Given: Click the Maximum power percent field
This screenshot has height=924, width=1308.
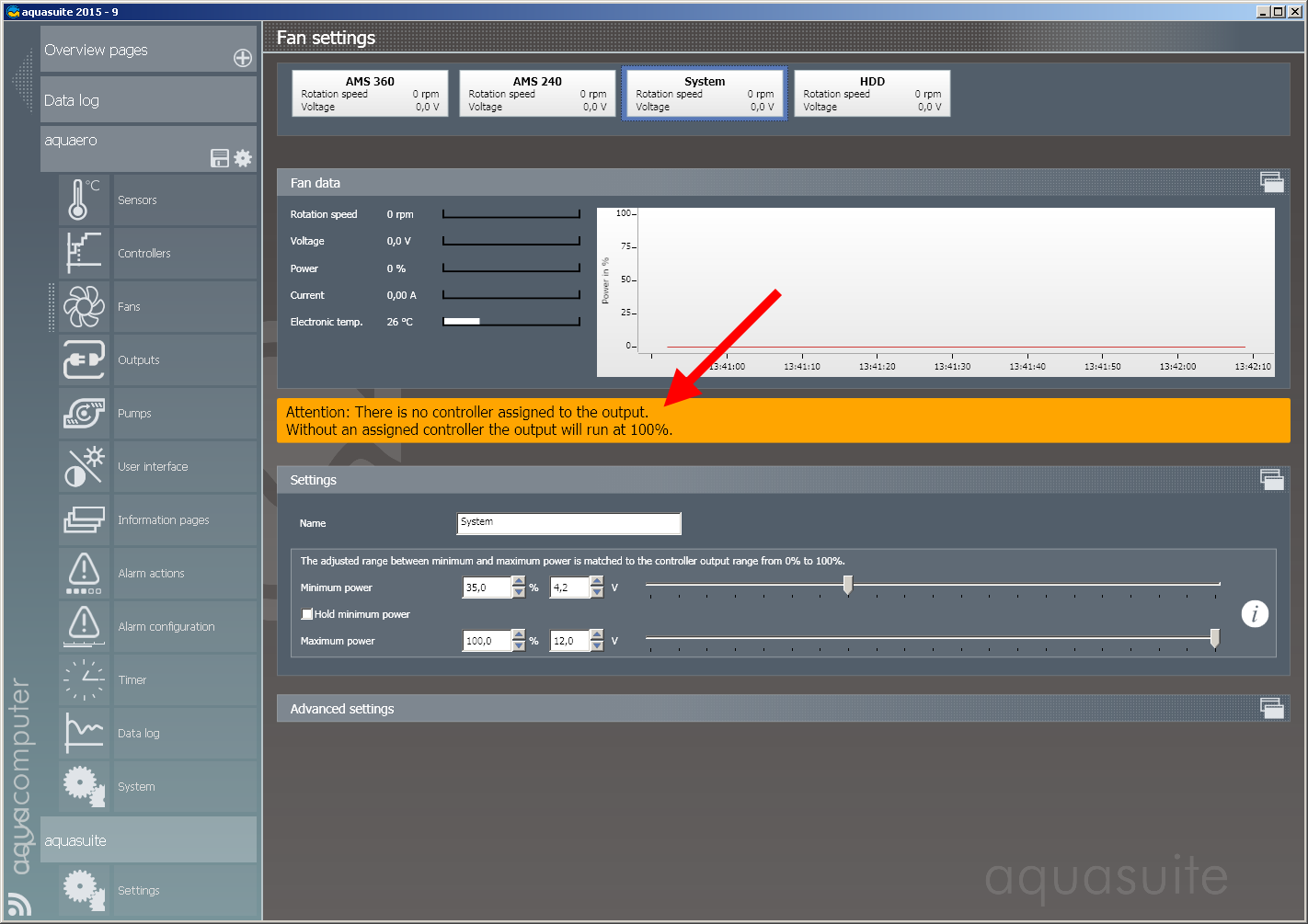Looking at the screenshot, I should point(488,641).
